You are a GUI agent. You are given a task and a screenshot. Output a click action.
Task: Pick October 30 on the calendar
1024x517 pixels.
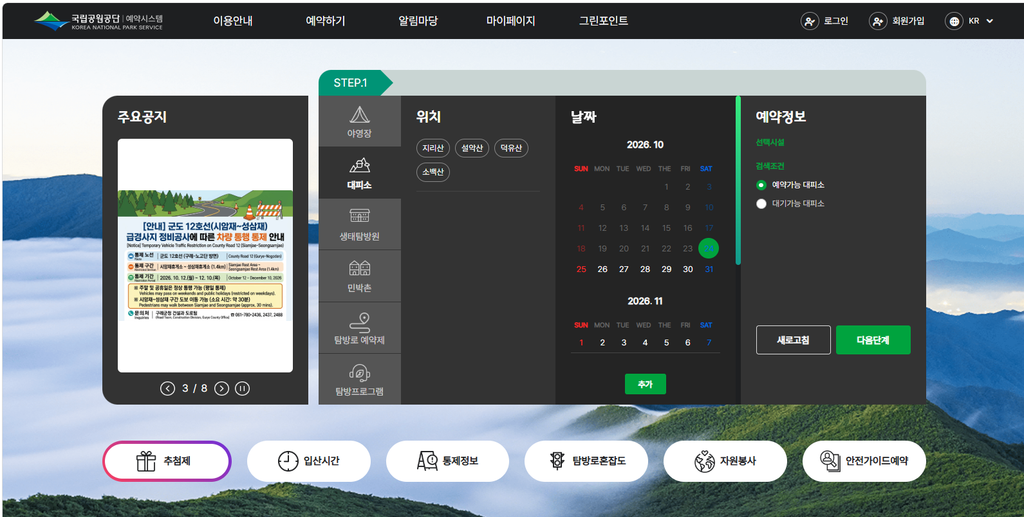click(x=688, y=269)
